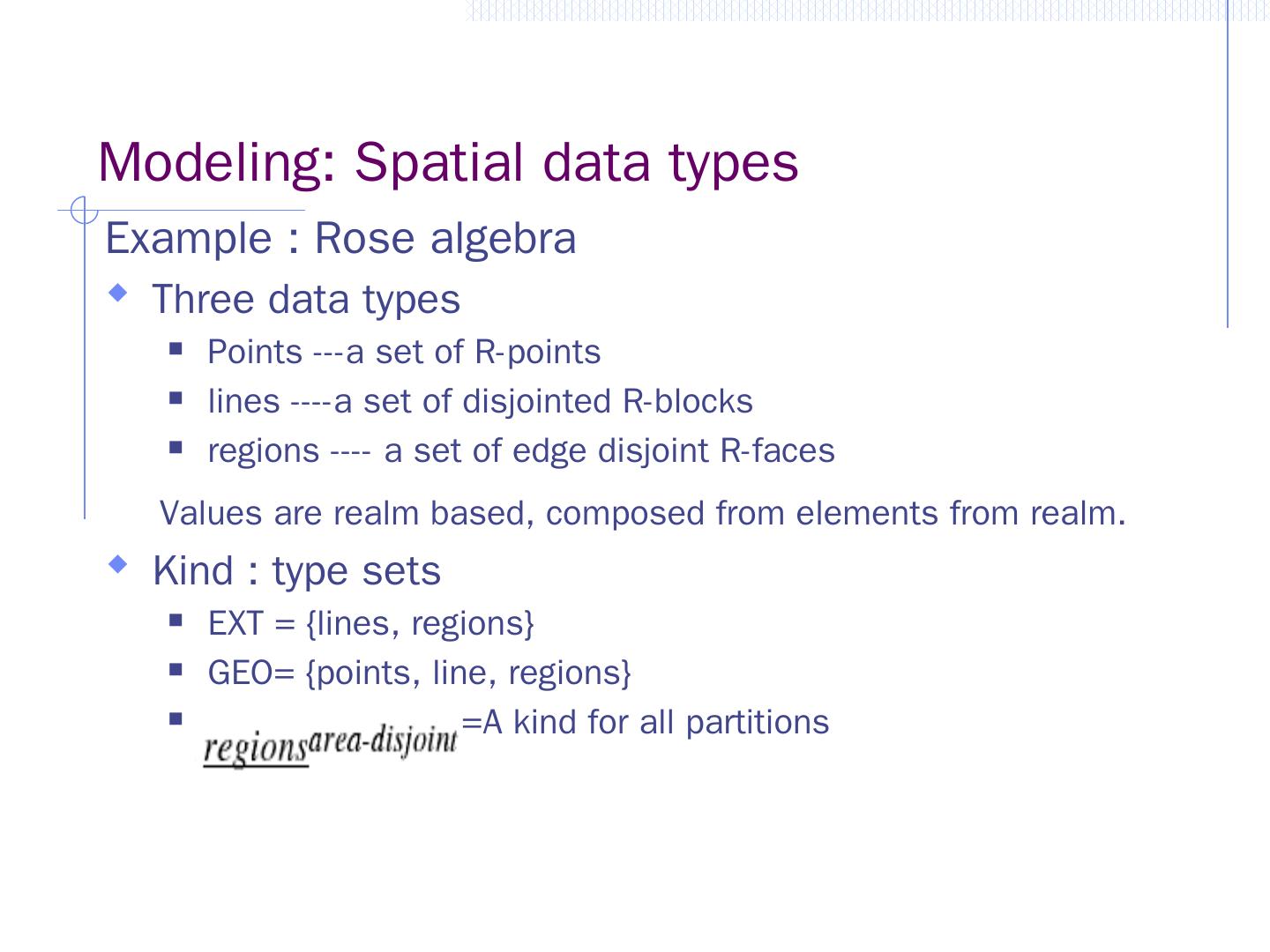Click the circular crosshair ornament left of heading

tap(84, 212)
